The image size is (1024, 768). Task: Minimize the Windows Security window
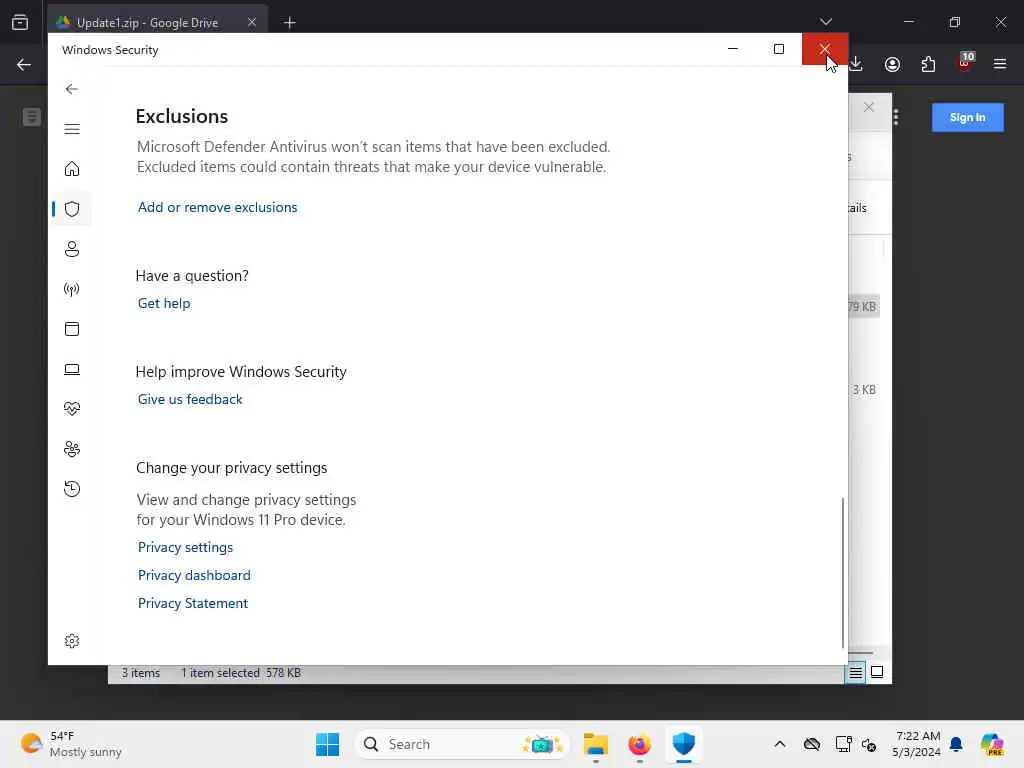(x=733, y=49)
